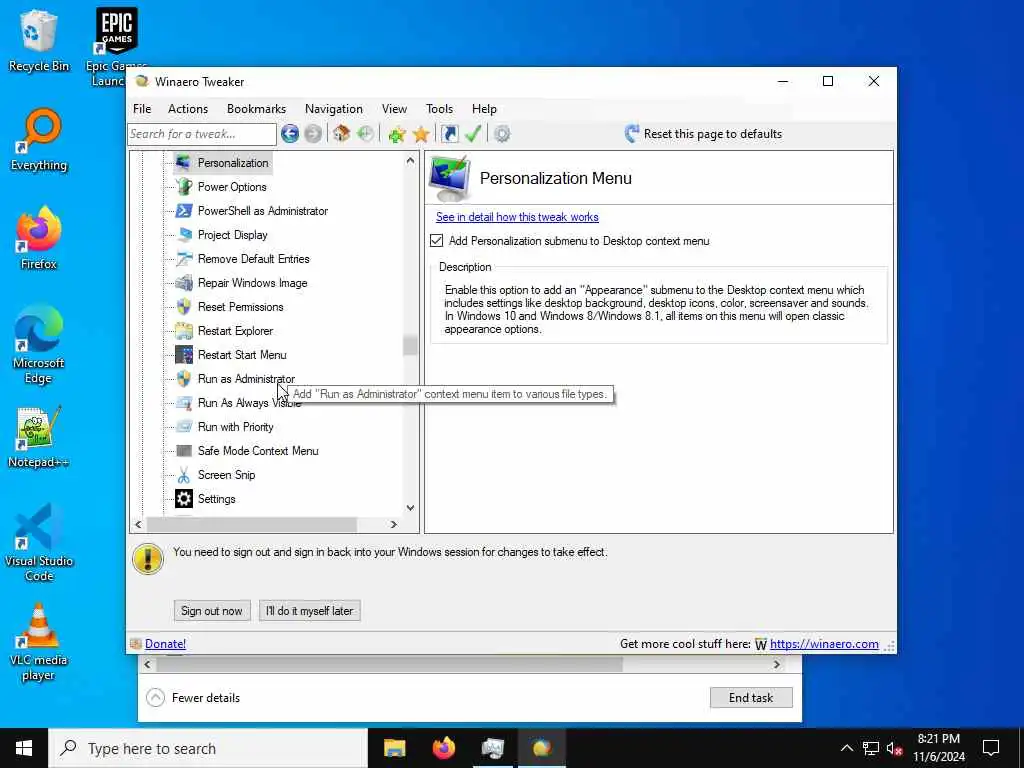
Task: Select Personalization tree item
Action: coord(233,163)
